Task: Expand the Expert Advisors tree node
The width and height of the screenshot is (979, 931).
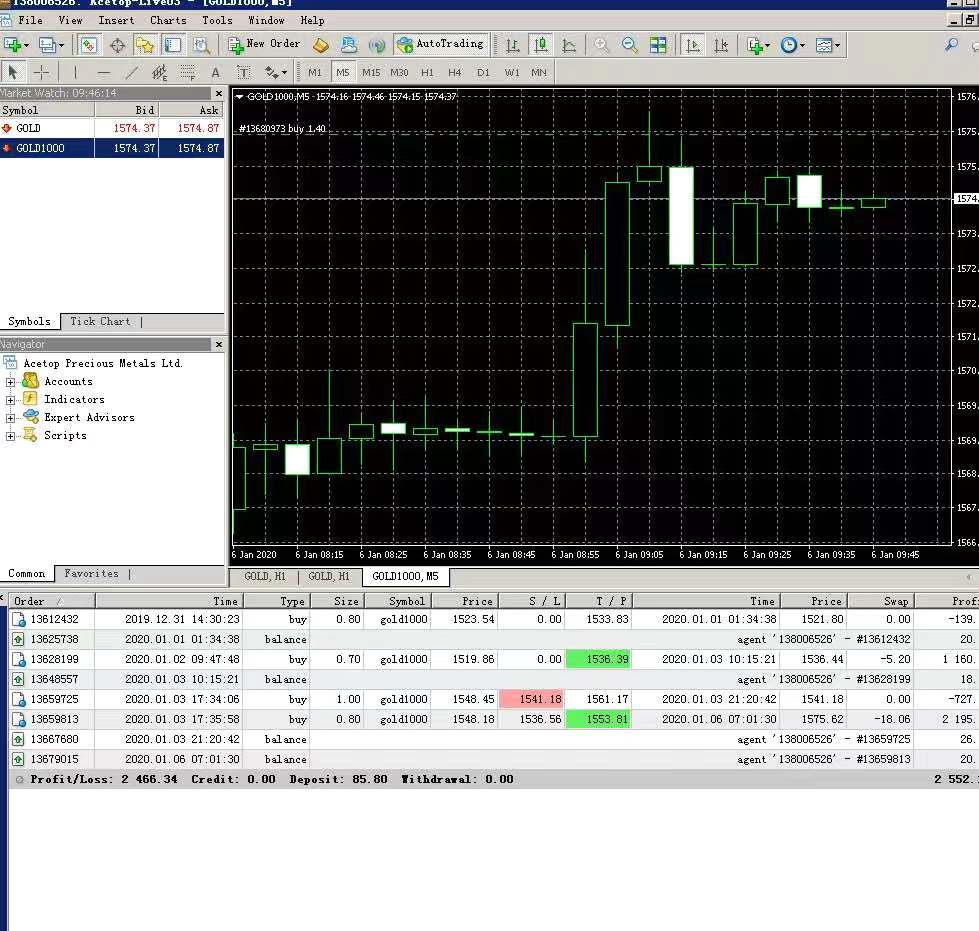Action: tap(10, 418)
